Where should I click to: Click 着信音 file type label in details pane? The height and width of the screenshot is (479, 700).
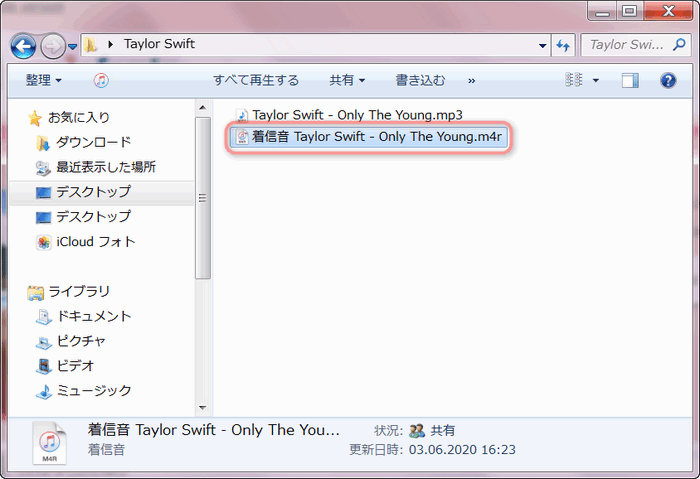coord(106,450)
